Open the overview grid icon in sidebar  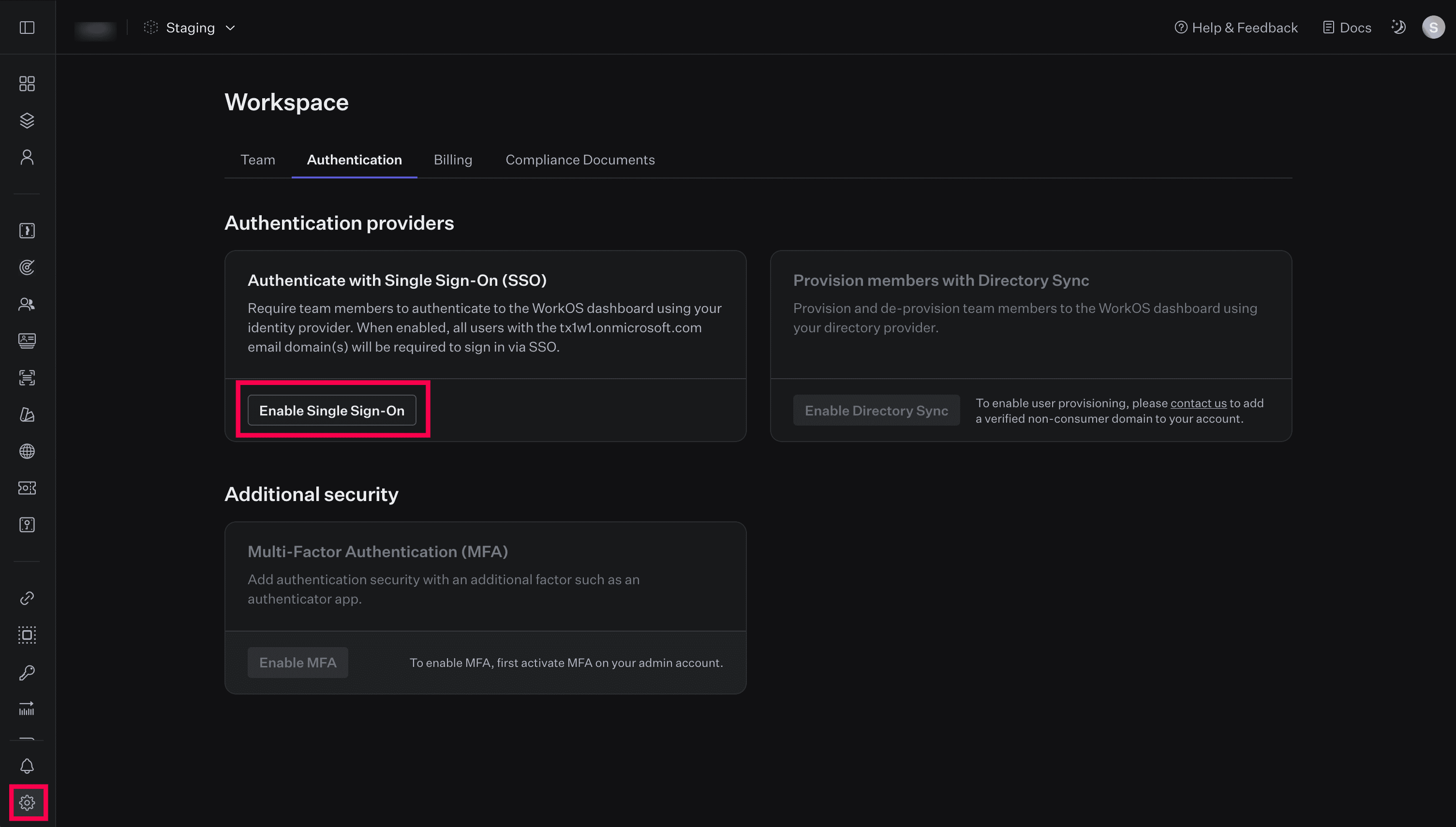pyautogui.click(x=27, y=84)
